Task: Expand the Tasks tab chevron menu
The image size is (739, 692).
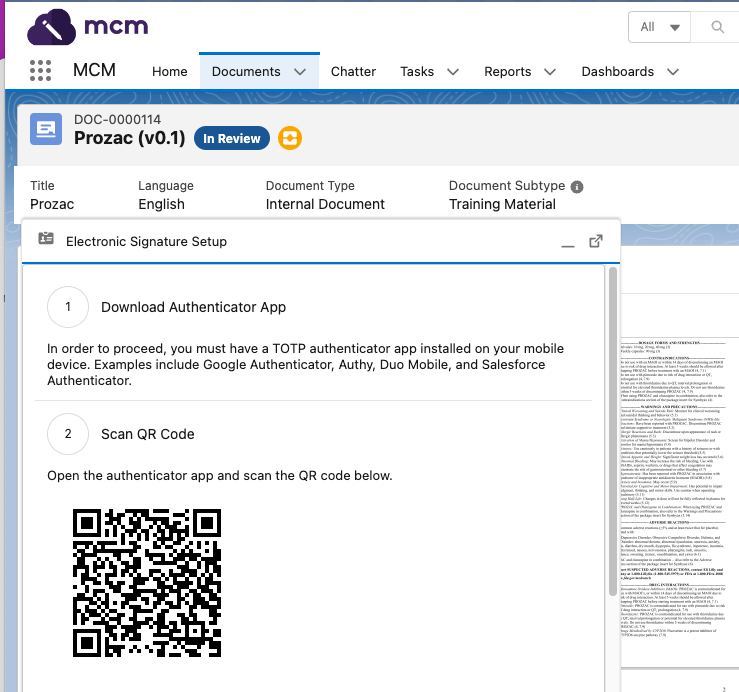Action: pyautogui.click(x=453, y=72)
